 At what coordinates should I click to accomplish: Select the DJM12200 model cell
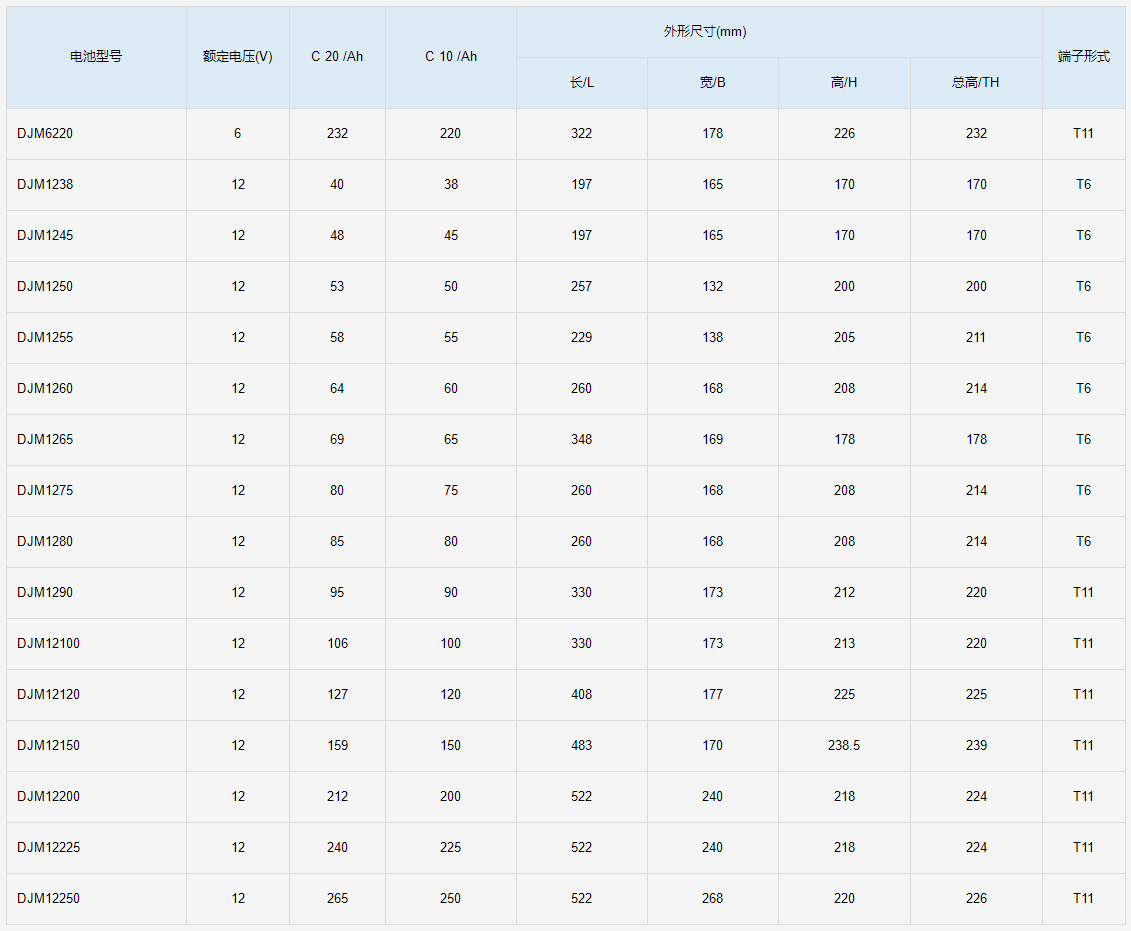(x=96, y=797)
